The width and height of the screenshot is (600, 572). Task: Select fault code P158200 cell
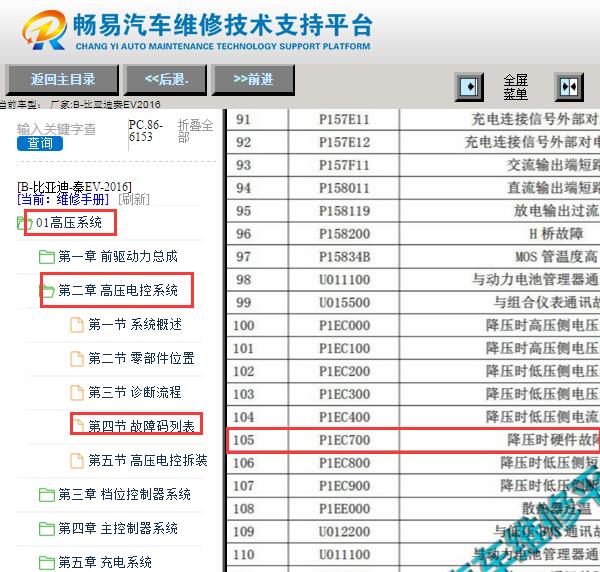point(344,234)
